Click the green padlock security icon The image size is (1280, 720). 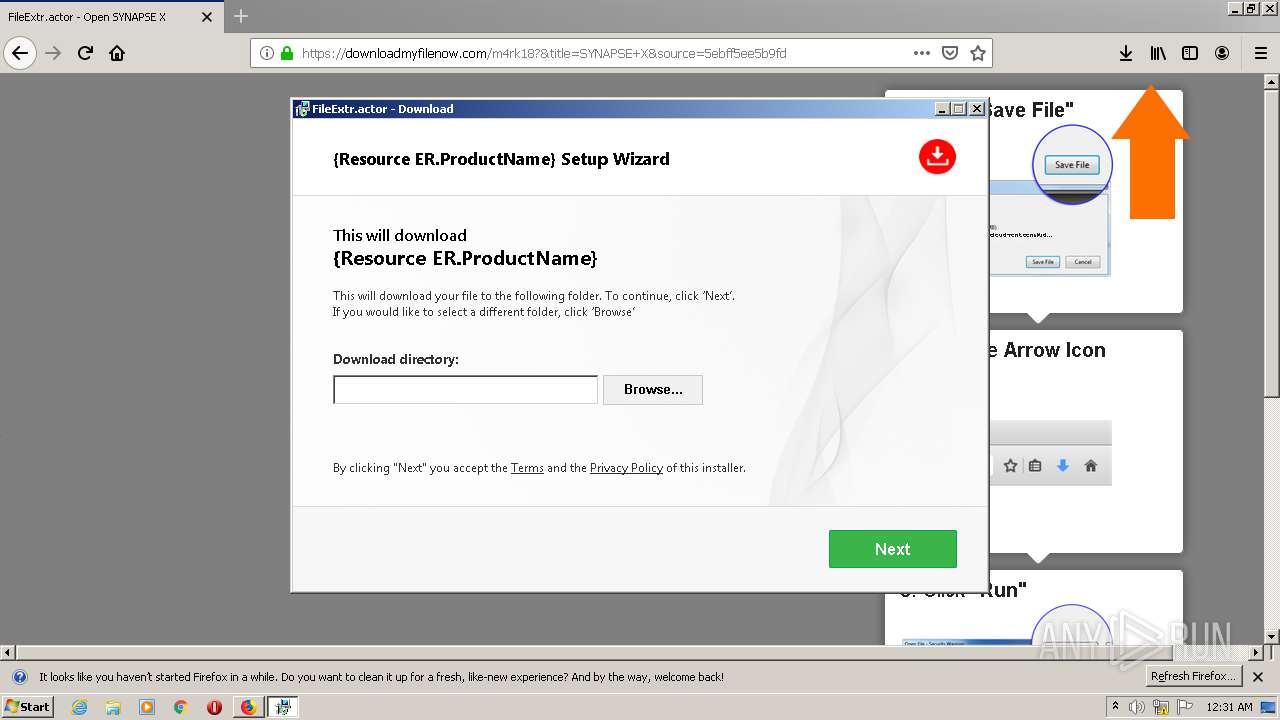click(x=287, y=53)
